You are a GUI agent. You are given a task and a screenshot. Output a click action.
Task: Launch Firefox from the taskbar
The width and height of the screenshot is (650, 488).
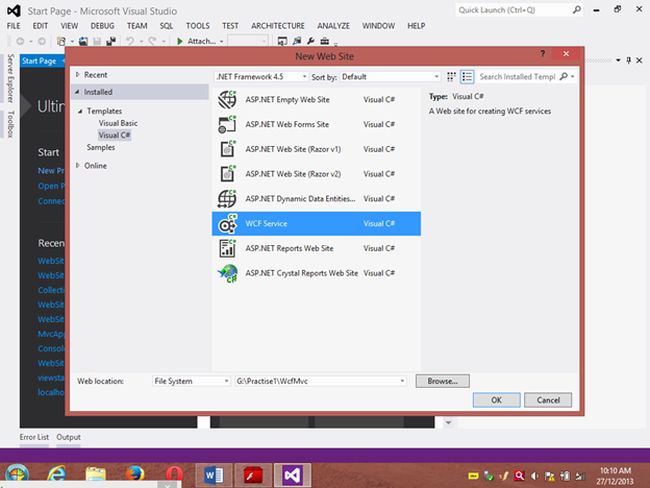click(x=135, y=474)
